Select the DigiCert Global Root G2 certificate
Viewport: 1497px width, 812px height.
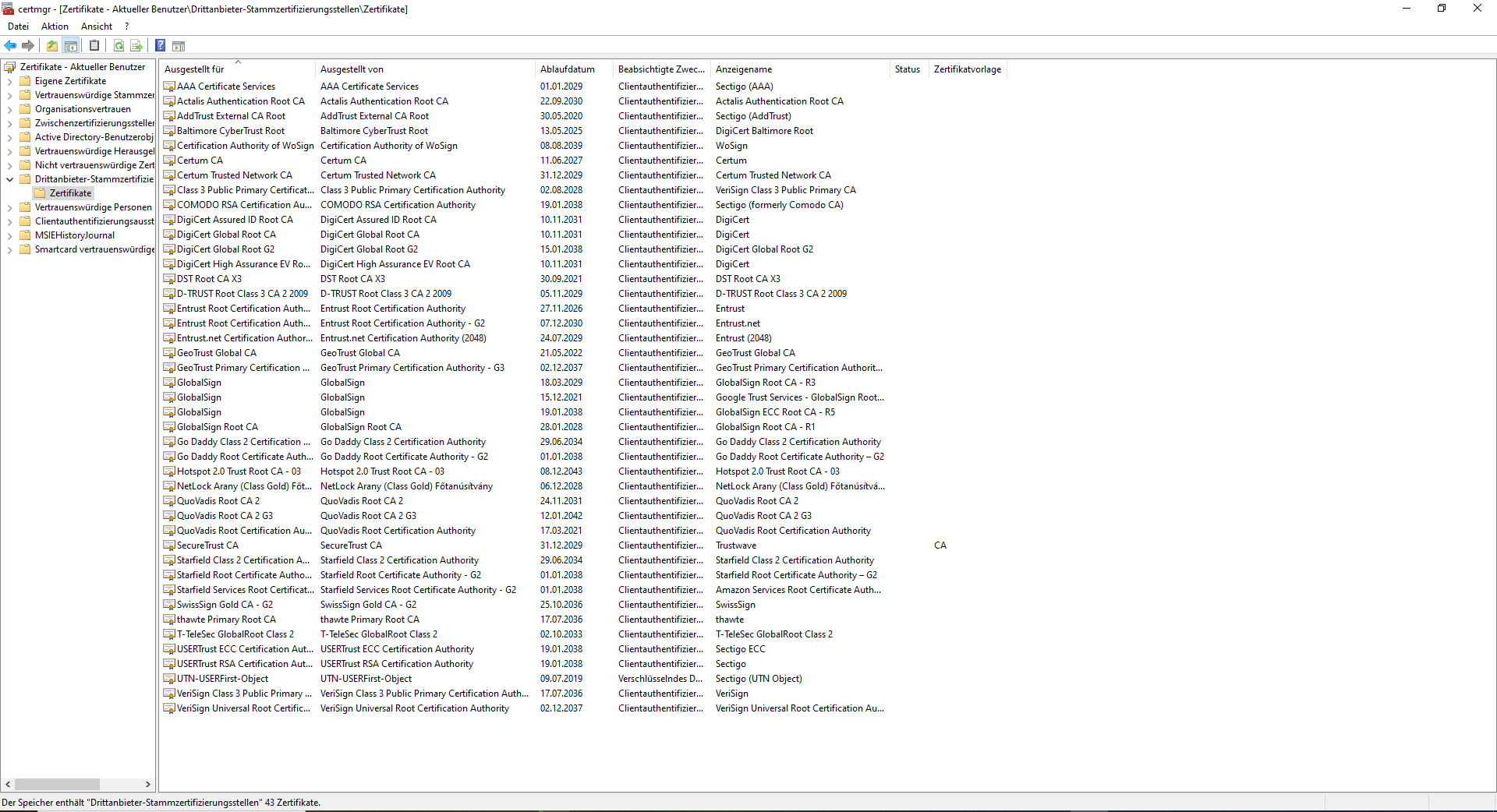click(225, 249)
